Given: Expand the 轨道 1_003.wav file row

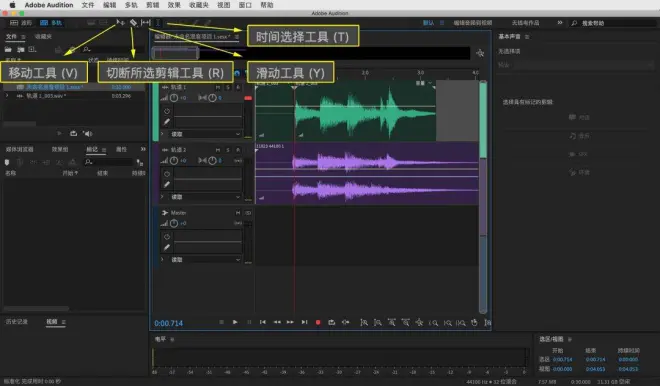Looking at the screenshot, I should point(7,96).
